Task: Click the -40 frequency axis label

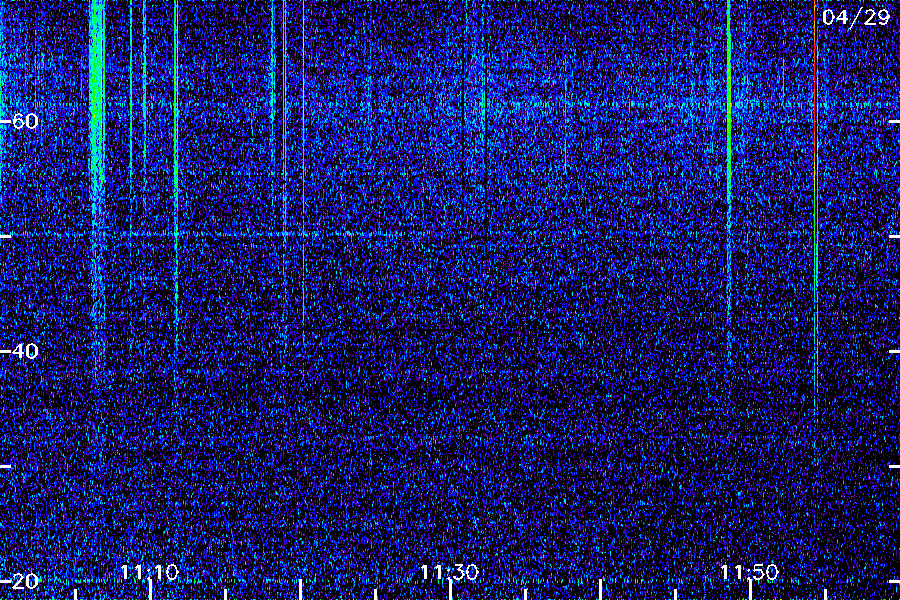Action: coord(20,351)
